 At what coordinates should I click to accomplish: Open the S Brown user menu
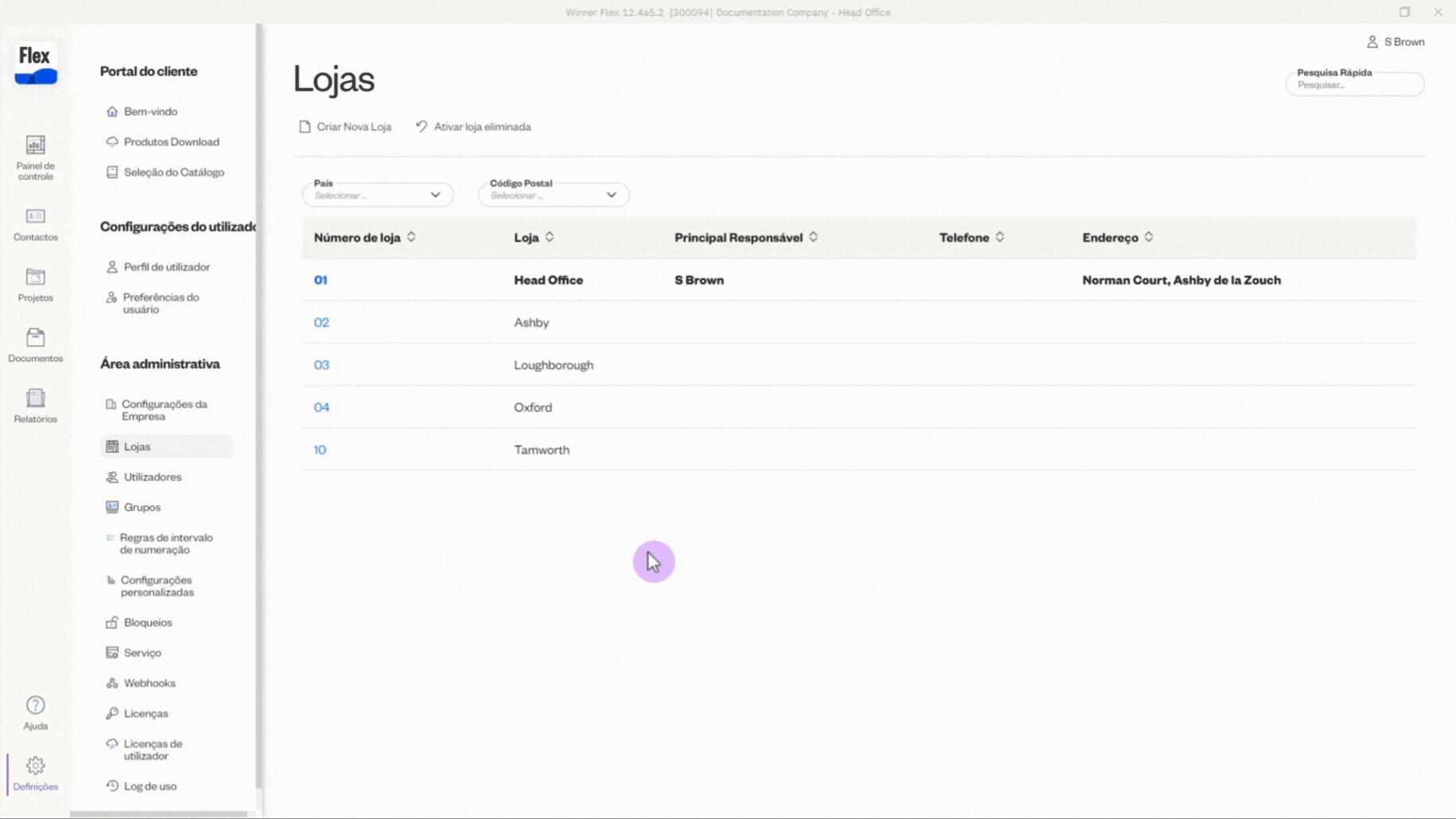pos(1396,42)
